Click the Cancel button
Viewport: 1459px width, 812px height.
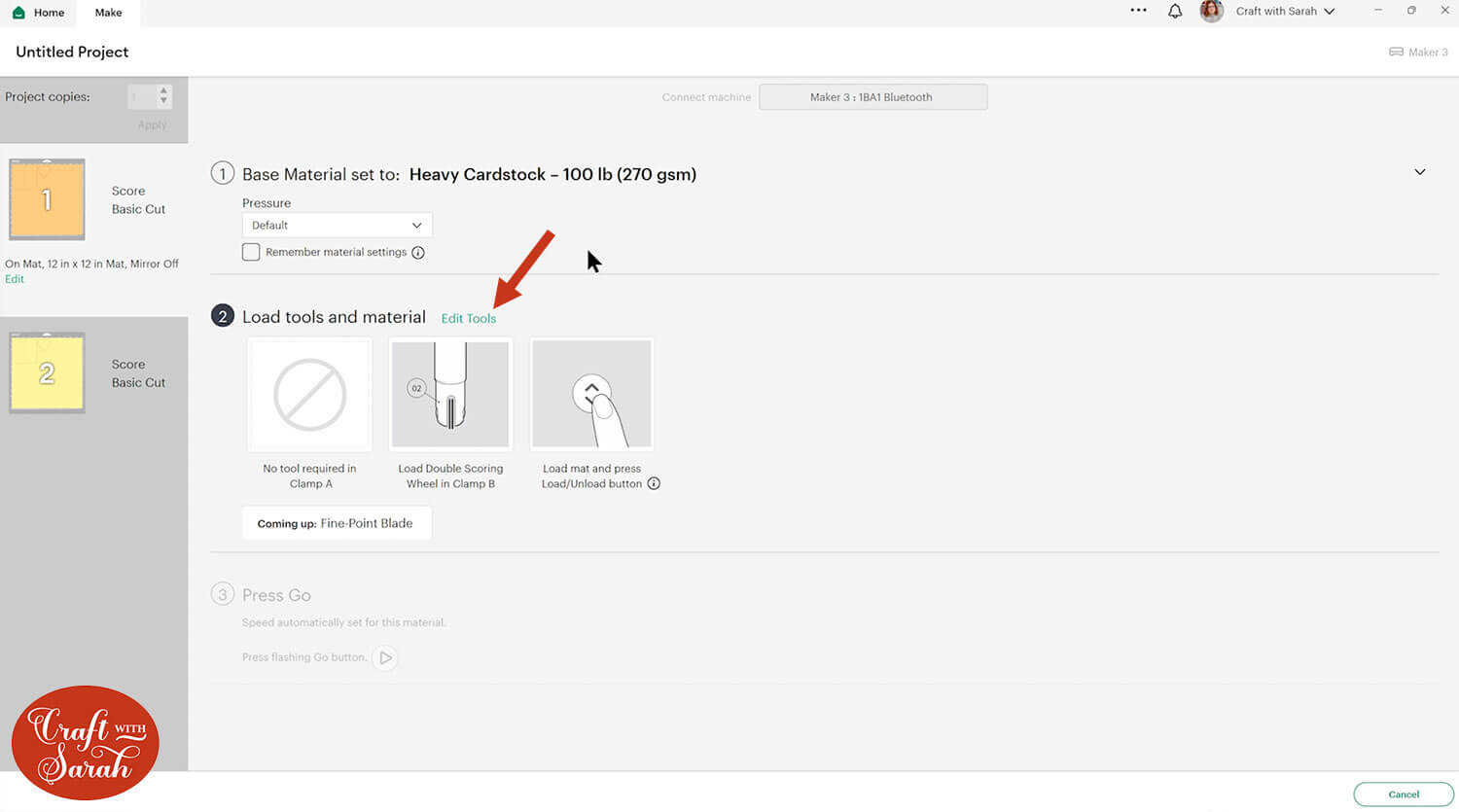click(x=1403, y=794)
